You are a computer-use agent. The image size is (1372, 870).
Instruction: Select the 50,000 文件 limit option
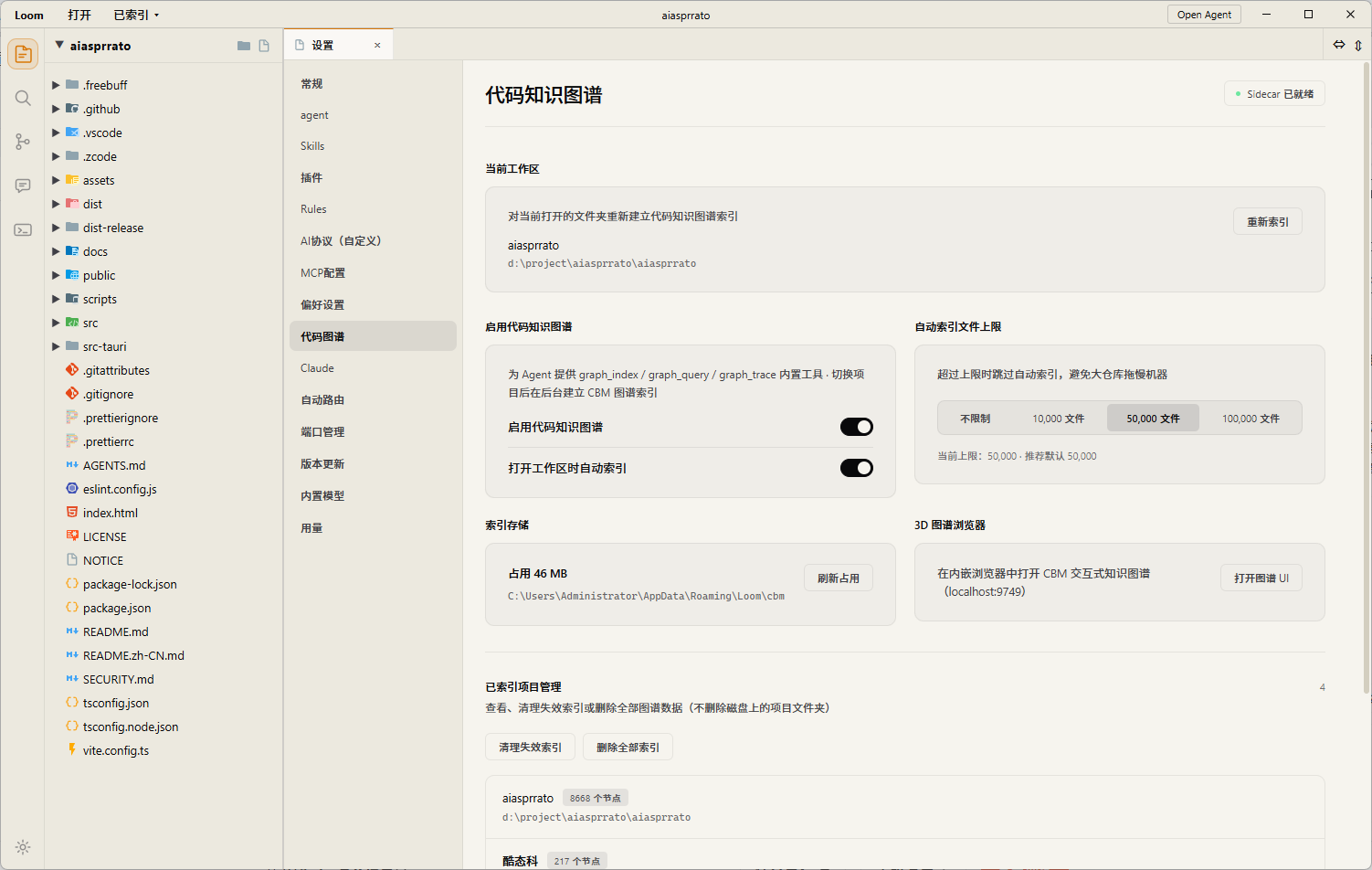pyautogui.click(x=1153, y=419)
